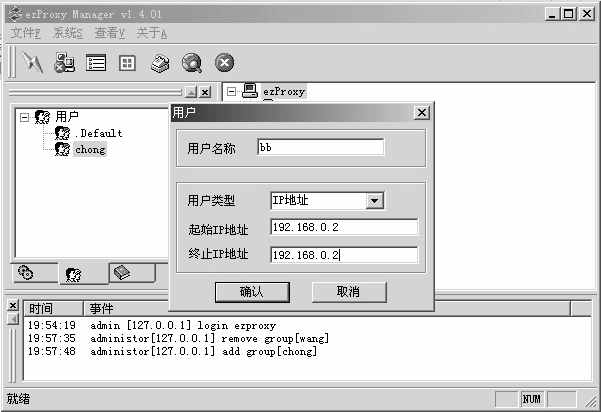Select log row remove group[wang]
This screenshot has height=412, width=601.
click(178, 338)
